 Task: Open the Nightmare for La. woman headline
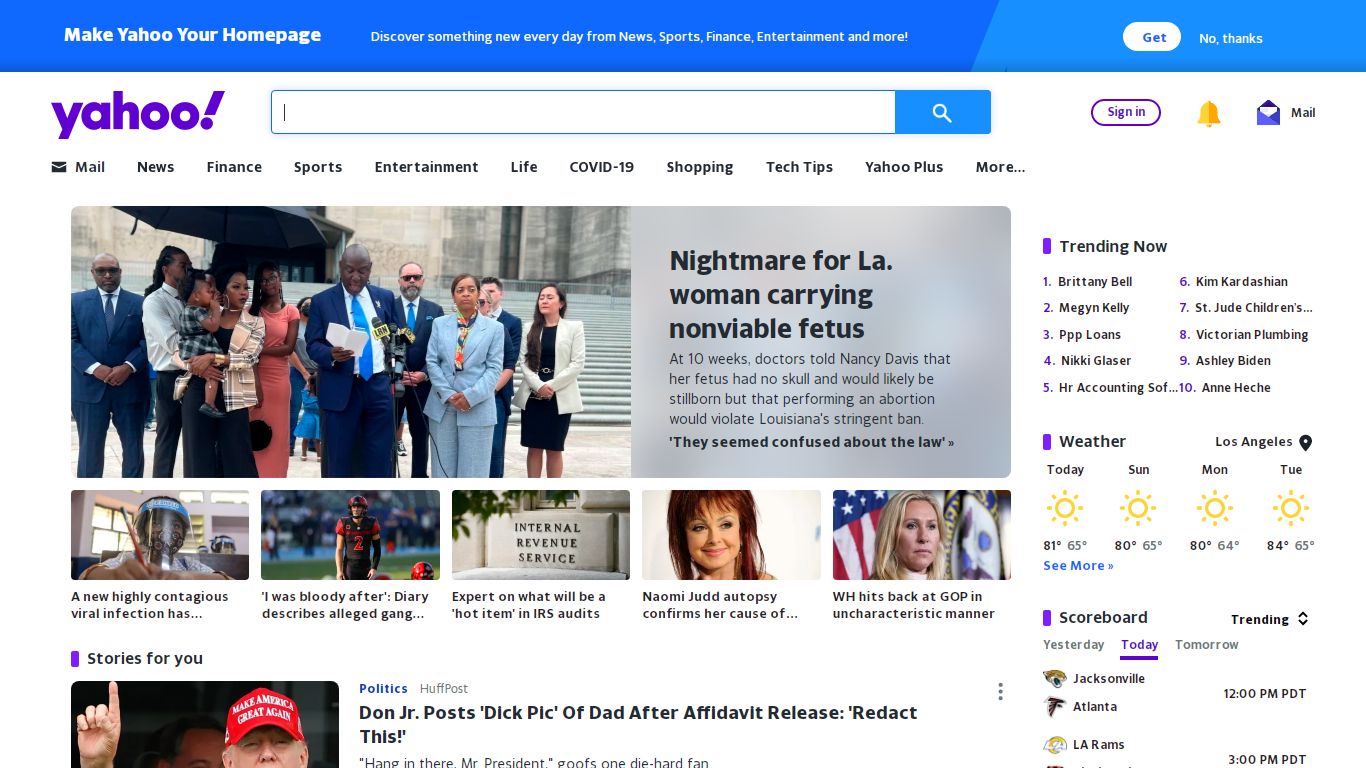[780, 295]
